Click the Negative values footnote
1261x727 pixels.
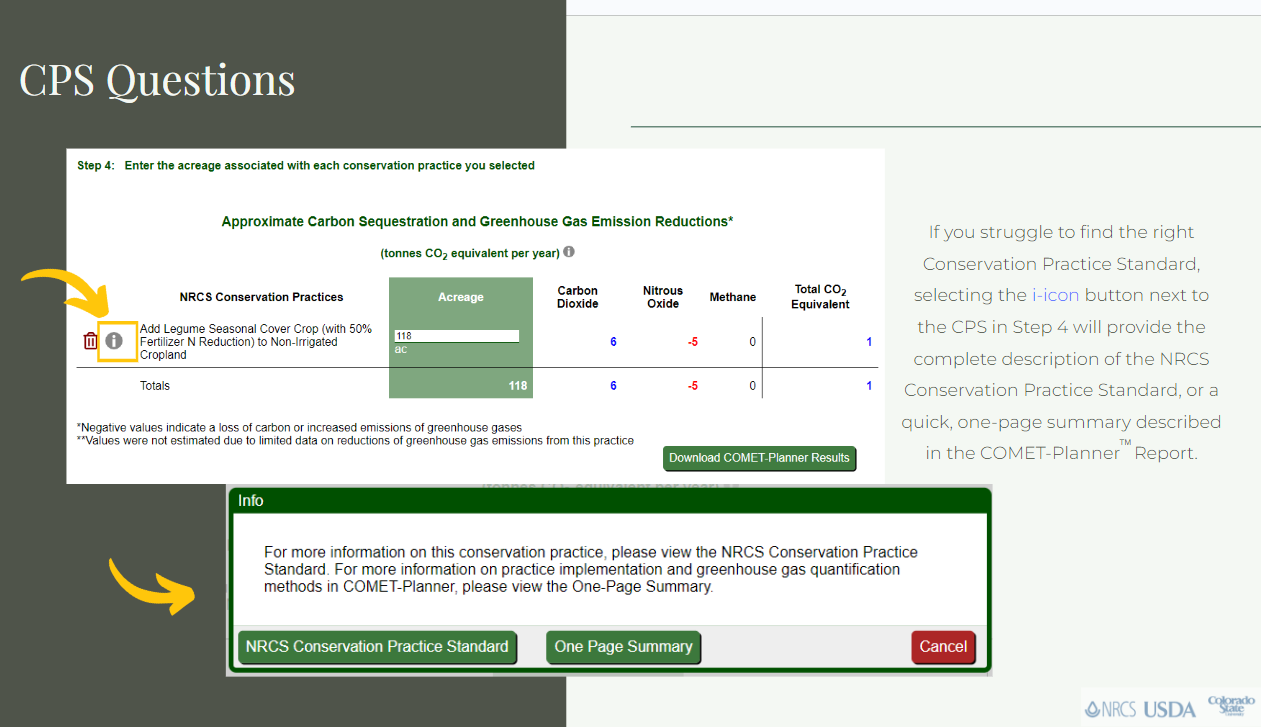point(299,428)
